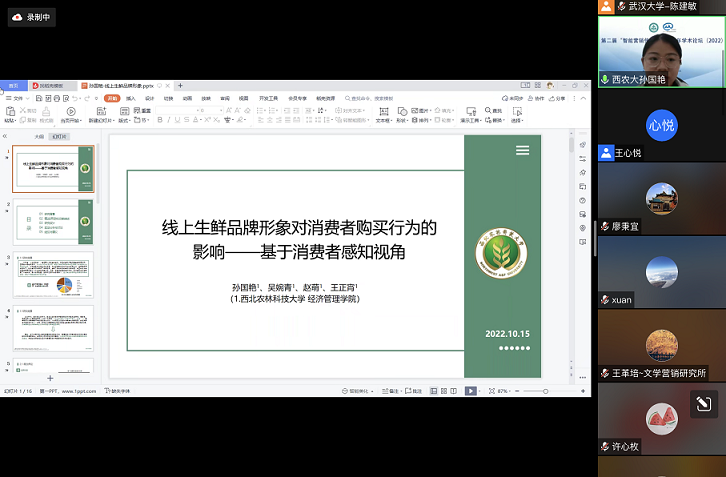This screenshot has height=477, width=726.
Task: Click the 分享 share button
Action: [x=558, y=98]
